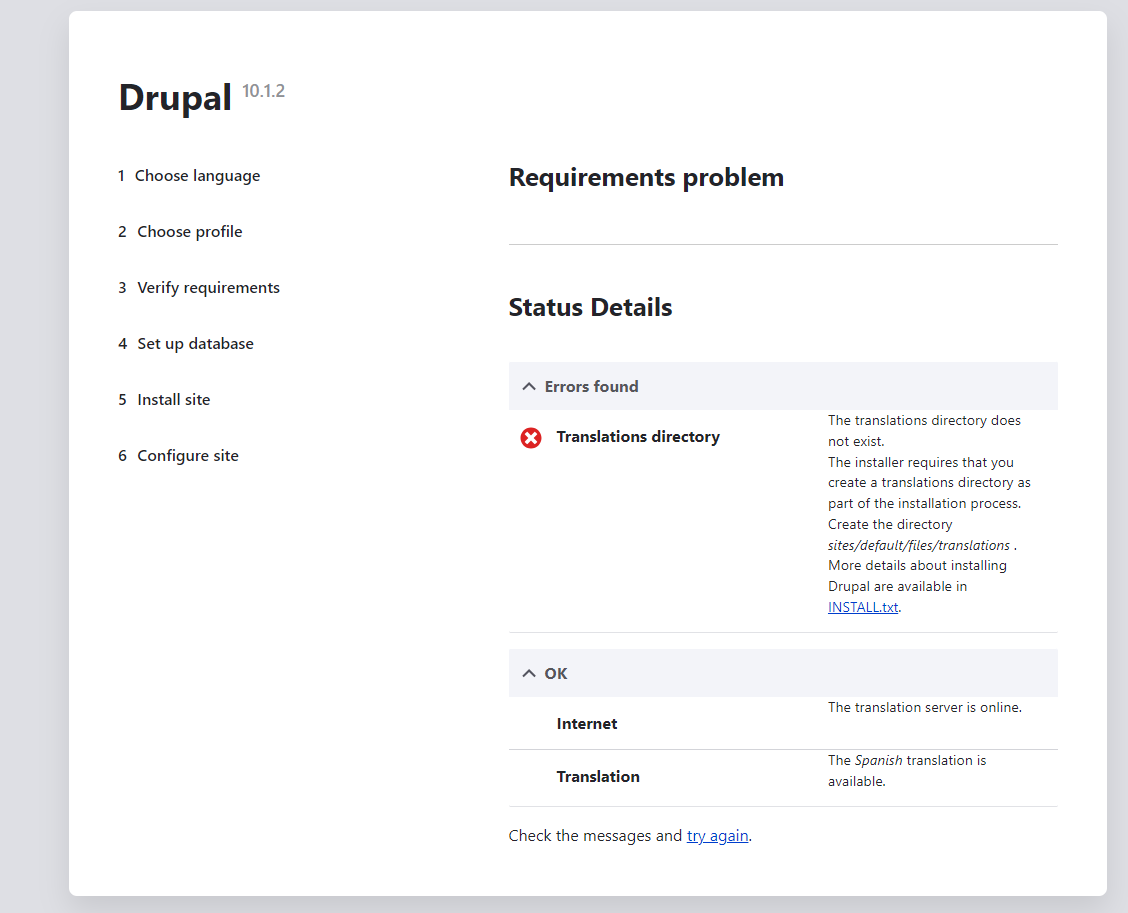Select the Configure site step
Image resolution: width=1128 pixels, height=913 pixels.
[178, 456]
